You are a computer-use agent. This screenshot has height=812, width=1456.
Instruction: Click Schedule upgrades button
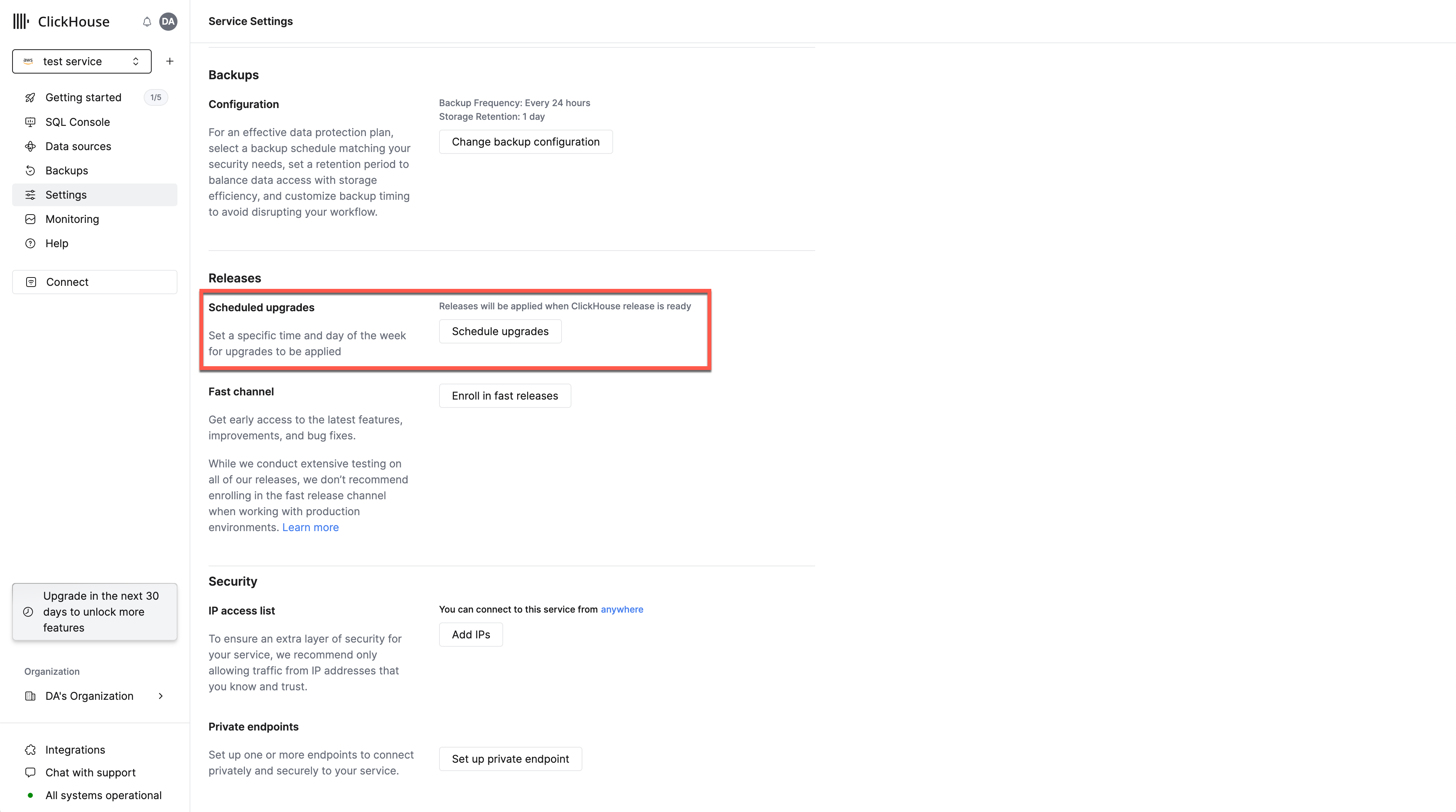click(500, 330)
